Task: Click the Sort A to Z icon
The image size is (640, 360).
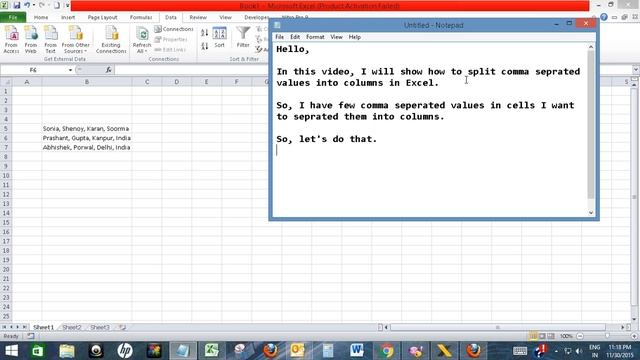Action: point(204,33)
